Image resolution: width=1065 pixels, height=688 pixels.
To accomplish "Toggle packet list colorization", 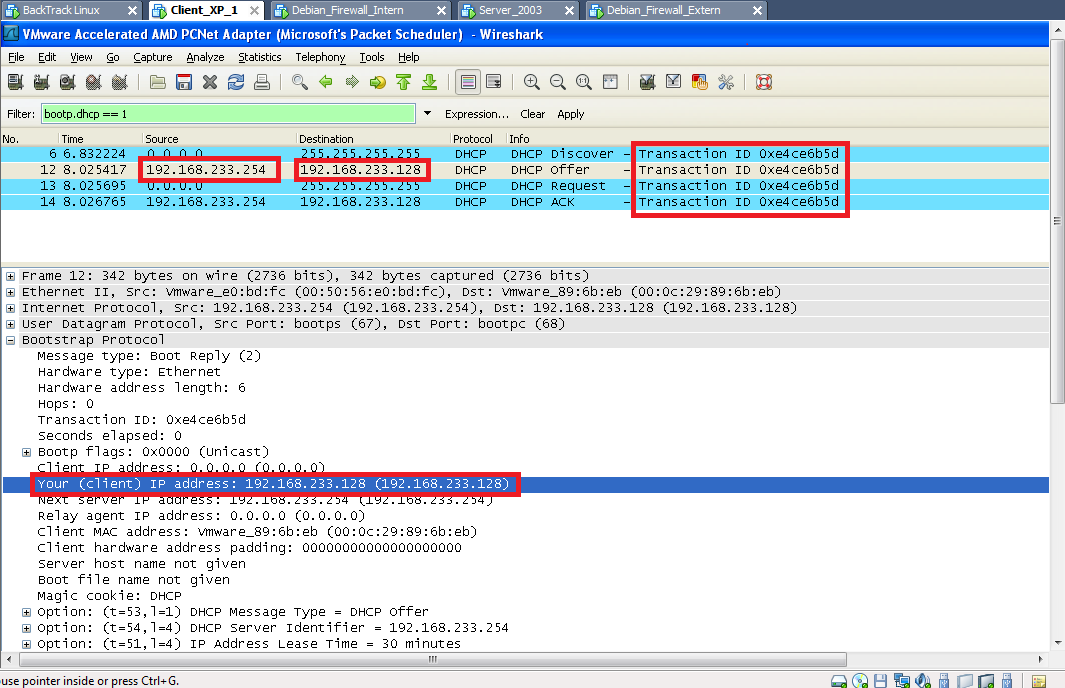I will 468,82.
